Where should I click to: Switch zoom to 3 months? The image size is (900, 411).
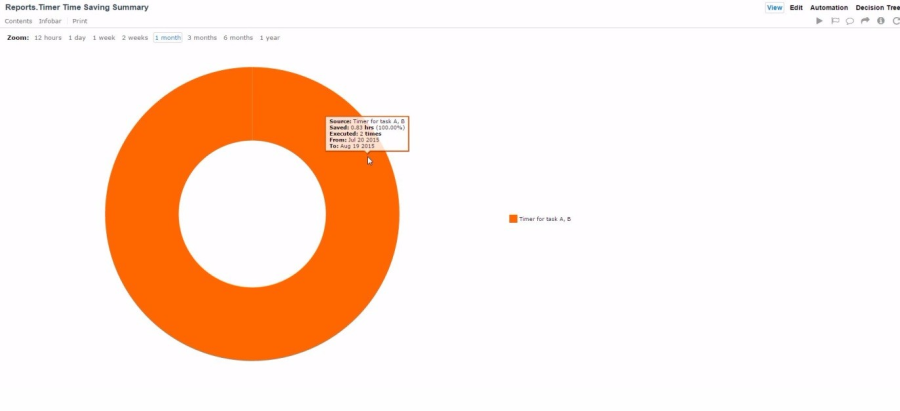tap(202, 38)
